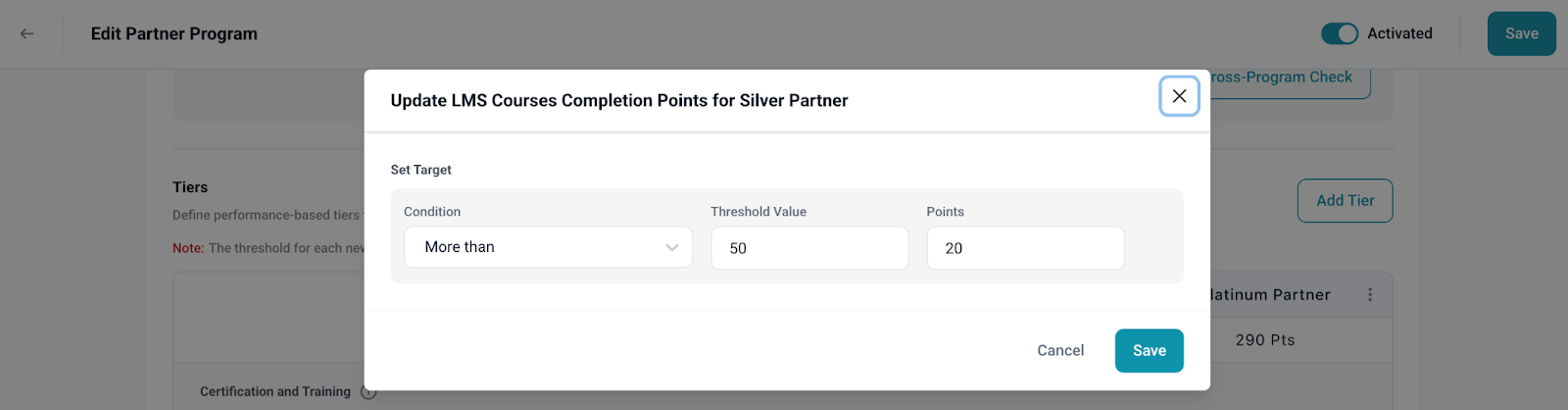1568x410 pixels.
Task: Click the back arrow icon
Action: coord(26,33)
